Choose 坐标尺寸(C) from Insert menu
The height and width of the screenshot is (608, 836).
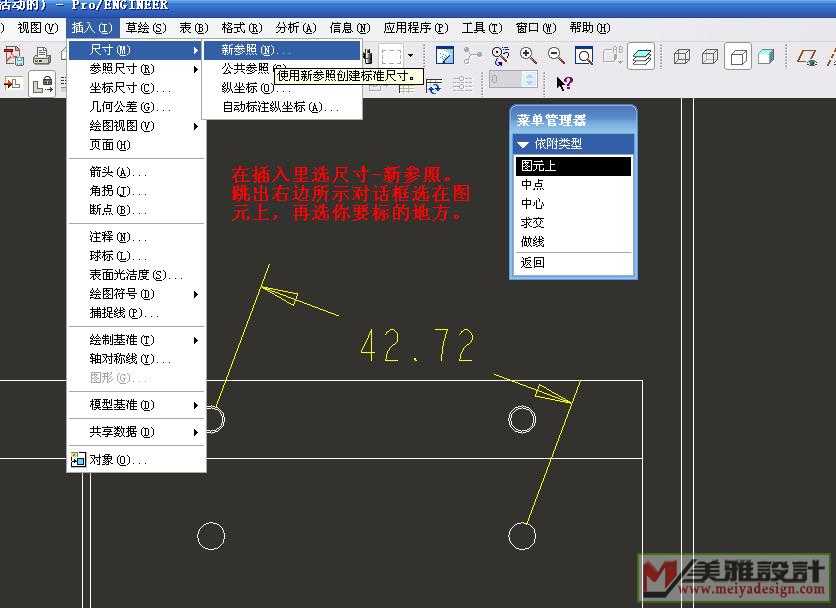coord(135,88)
